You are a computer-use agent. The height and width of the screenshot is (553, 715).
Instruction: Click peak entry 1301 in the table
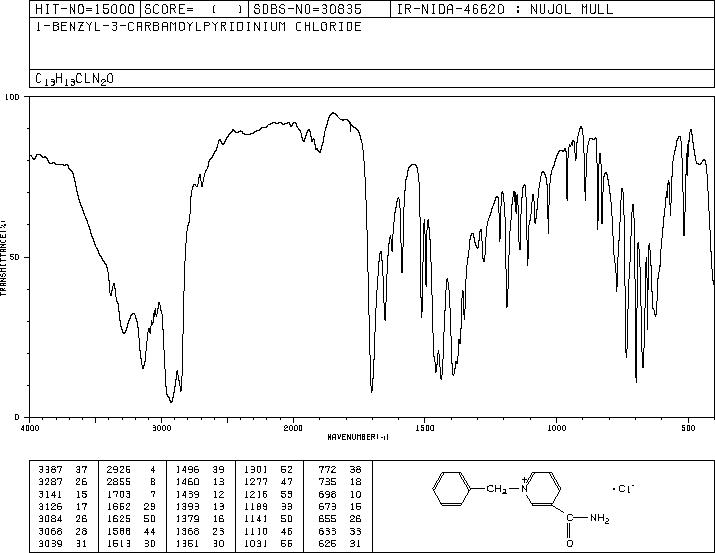256,470
